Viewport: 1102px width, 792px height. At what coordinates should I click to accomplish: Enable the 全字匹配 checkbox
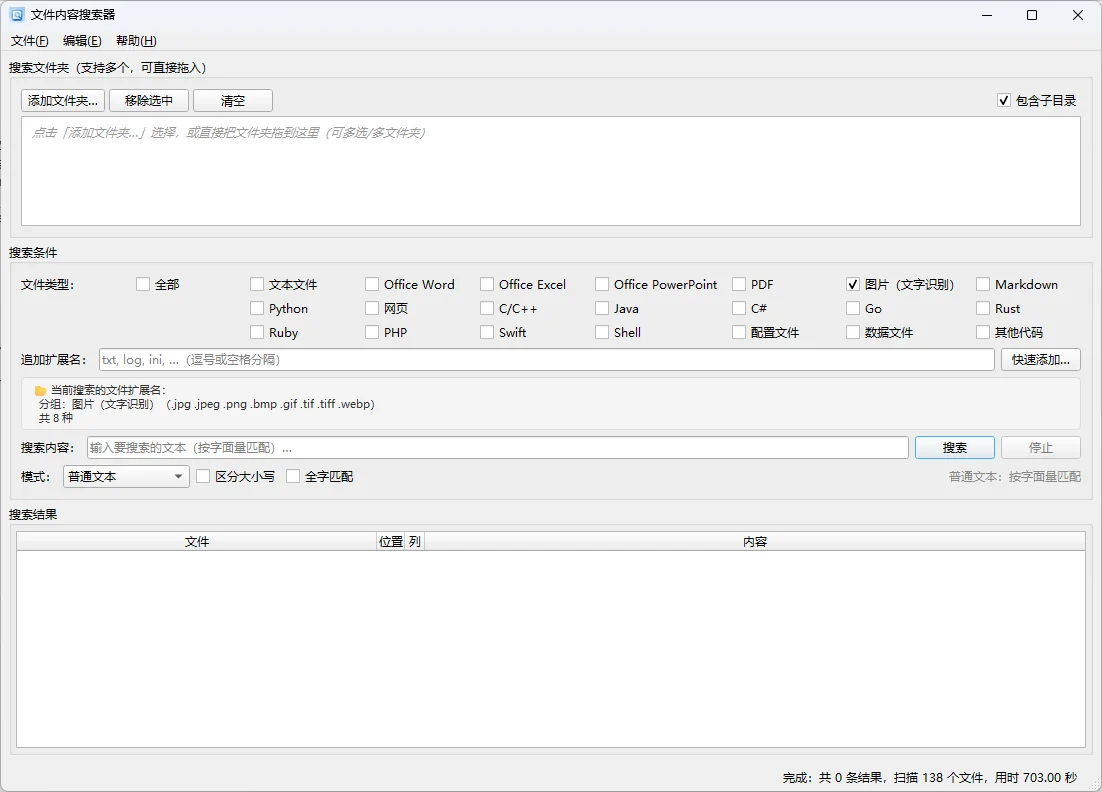pyautogui.click(x=293, y=476)
